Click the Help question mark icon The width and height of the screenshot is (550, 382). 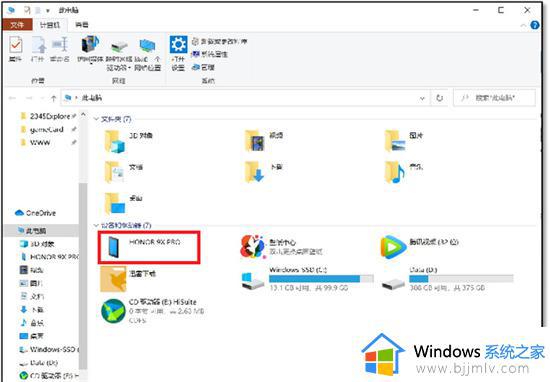(535, 25)
